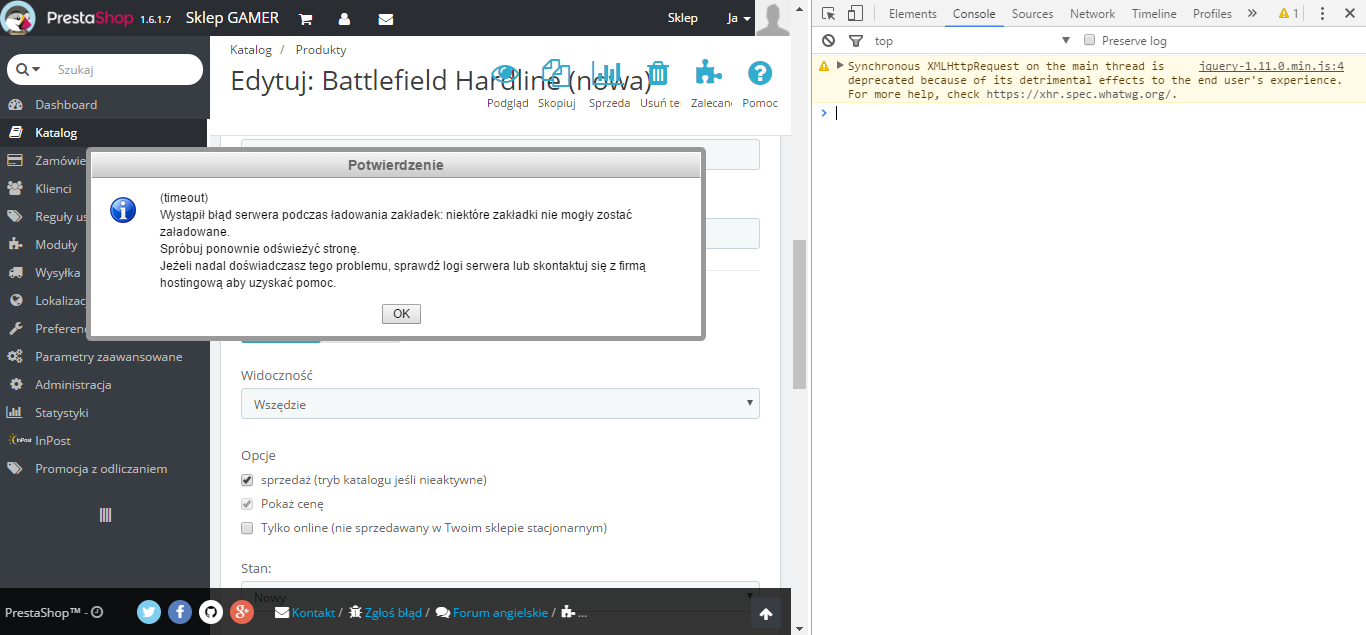Toggle the Pokaż cenę checkbox
Screen dimensions: 1366x635
pyautogui.click(x=247, y=504)
